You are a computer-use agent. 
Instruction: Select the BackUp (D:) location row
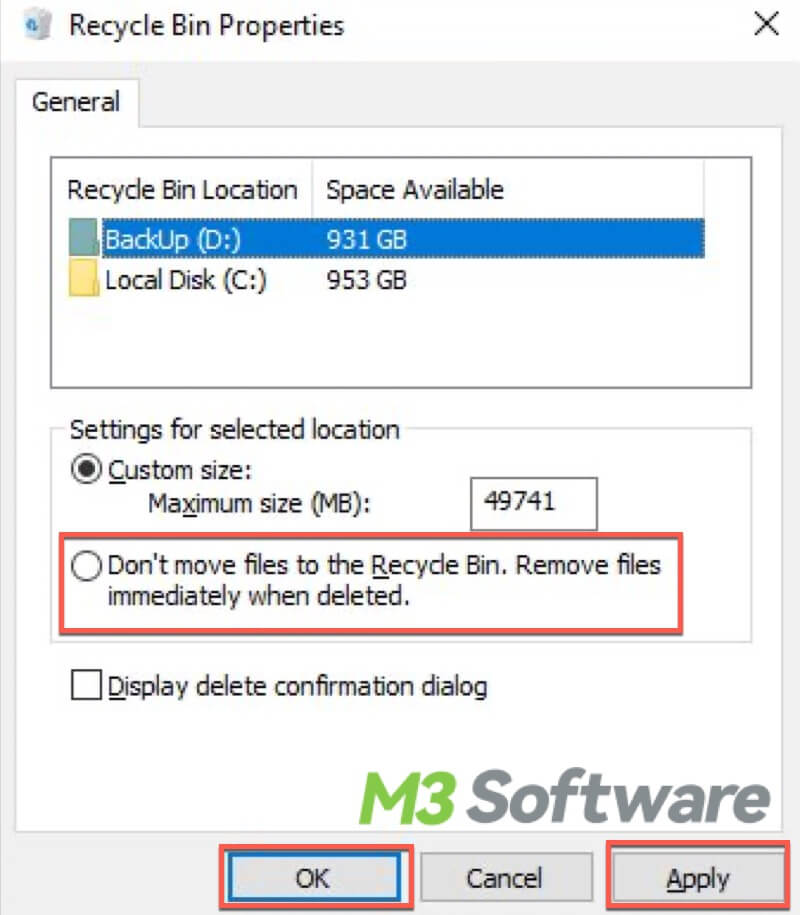click(386, 238)
